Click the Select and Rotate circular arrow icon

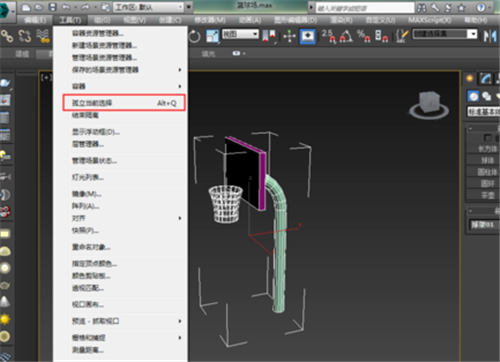point(194,36)
